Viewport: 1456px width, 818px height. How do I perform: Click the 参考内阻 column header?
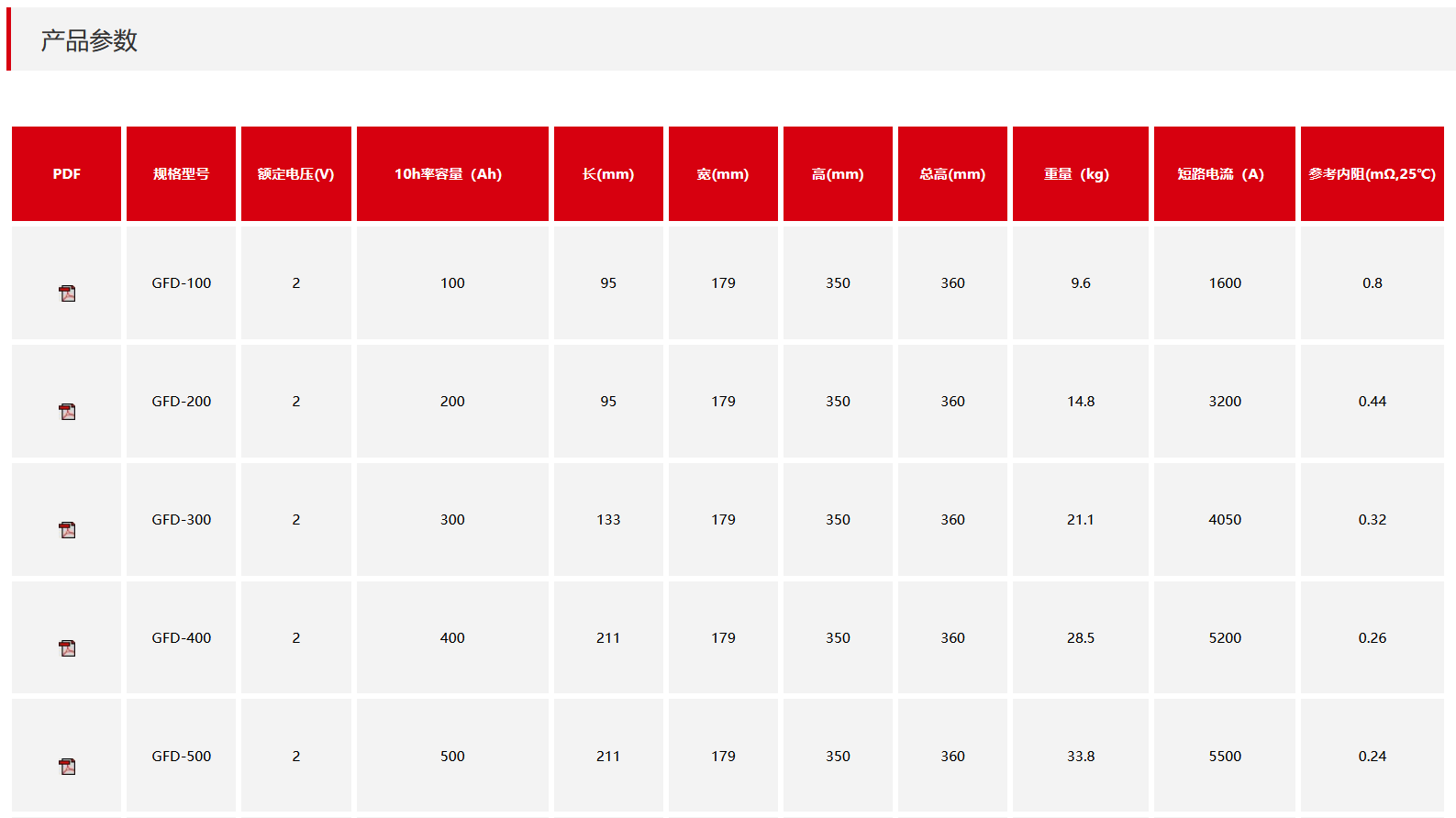coord(1372,174)
